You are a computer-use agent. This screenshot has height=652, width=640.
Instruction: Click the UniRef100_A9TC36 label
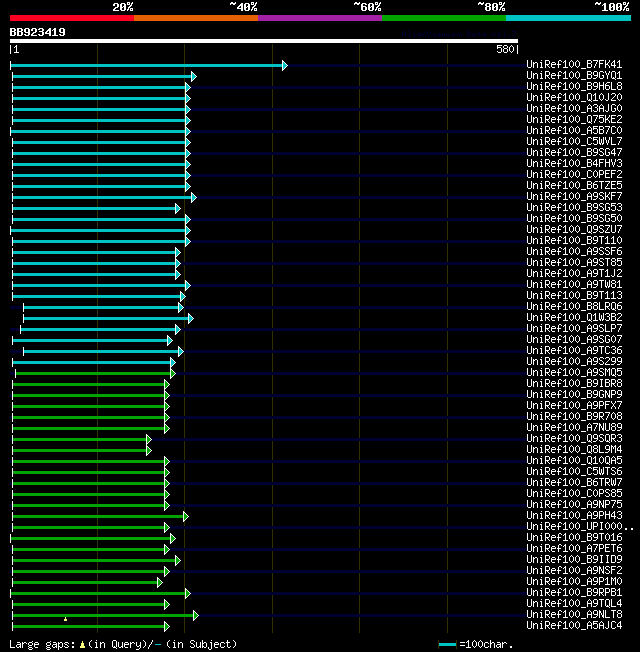coord(574,351)
